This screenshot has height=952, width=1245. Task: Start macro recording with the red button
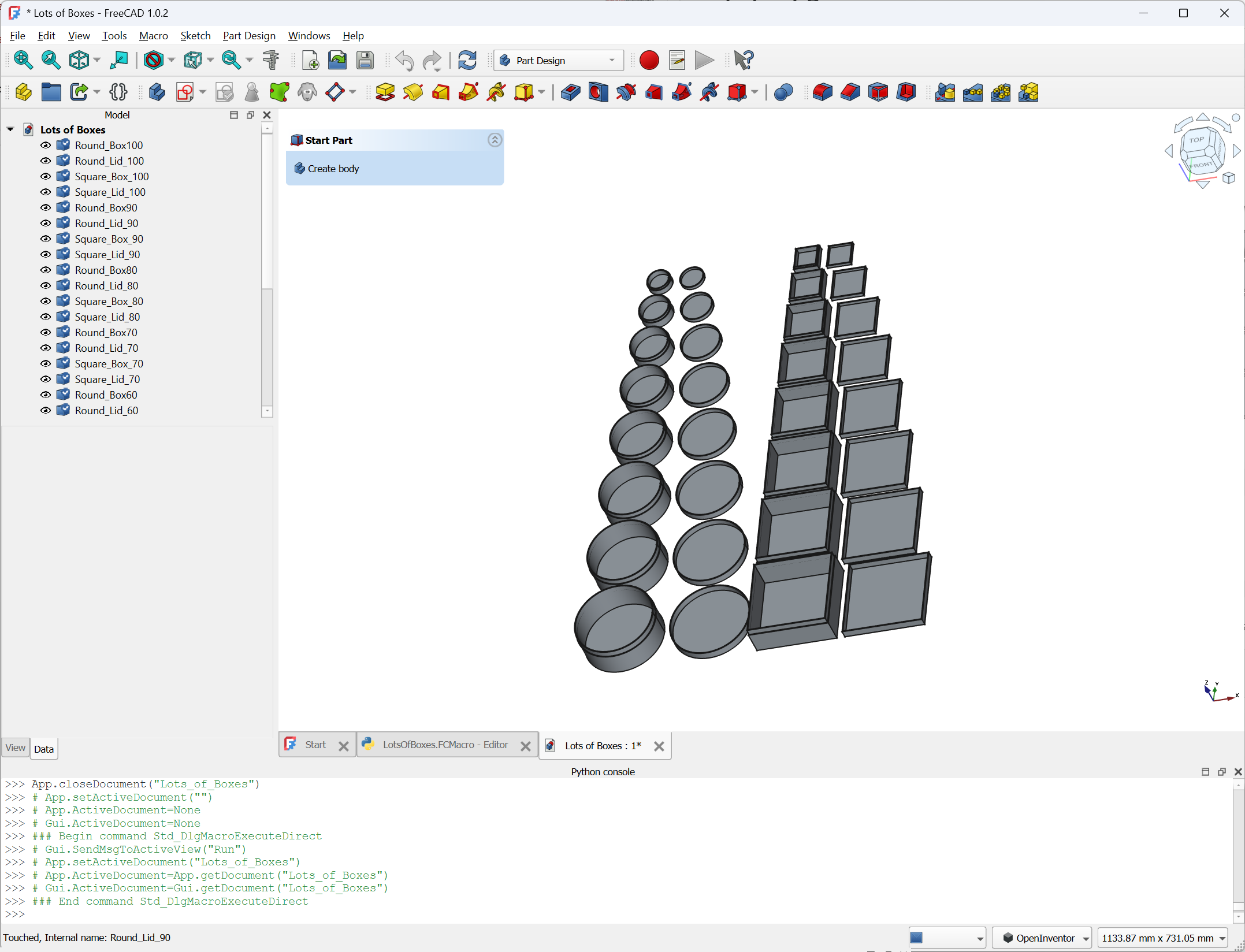pos(649,60)
